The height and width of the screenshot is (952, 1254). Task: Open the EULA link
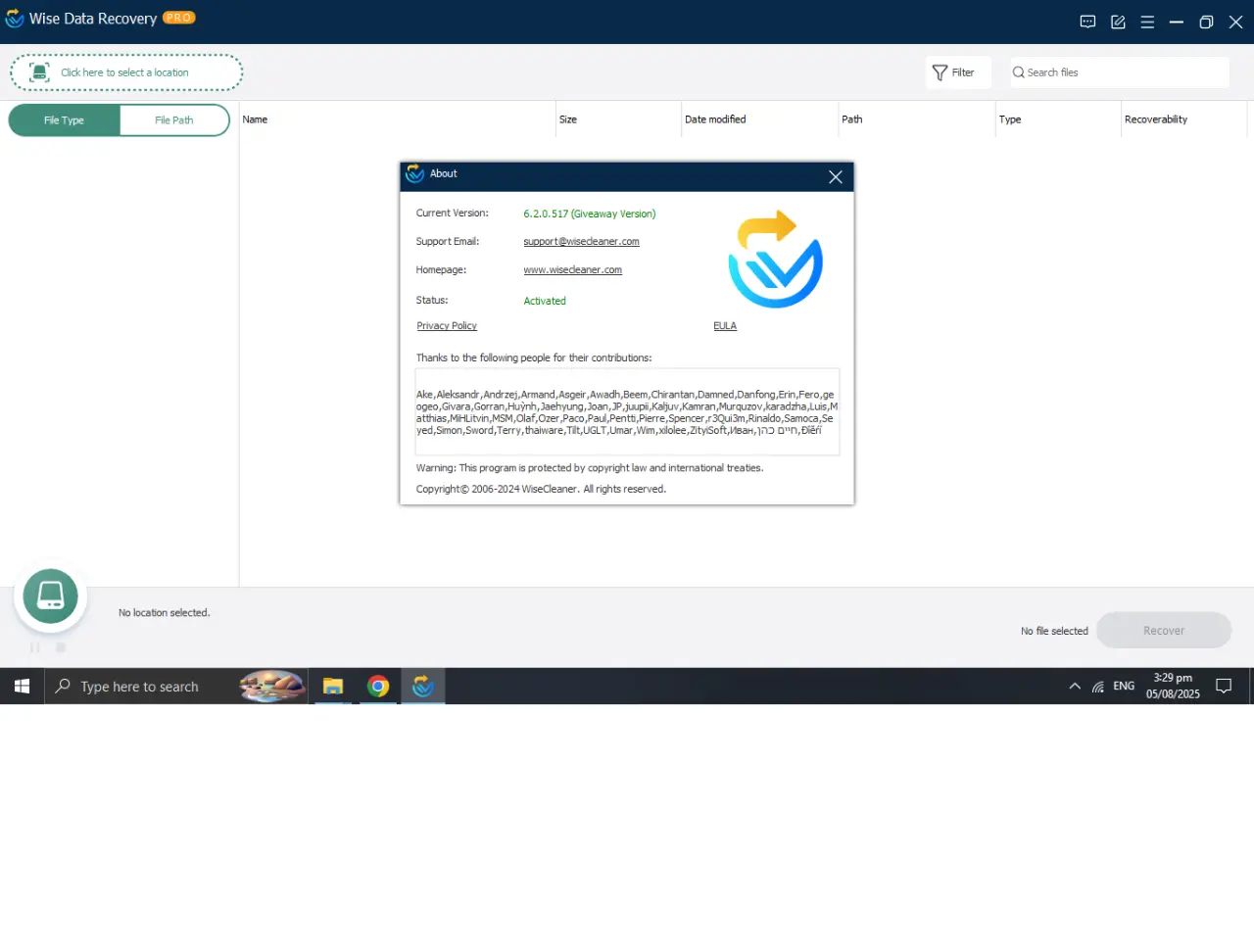tap(725, 326)
